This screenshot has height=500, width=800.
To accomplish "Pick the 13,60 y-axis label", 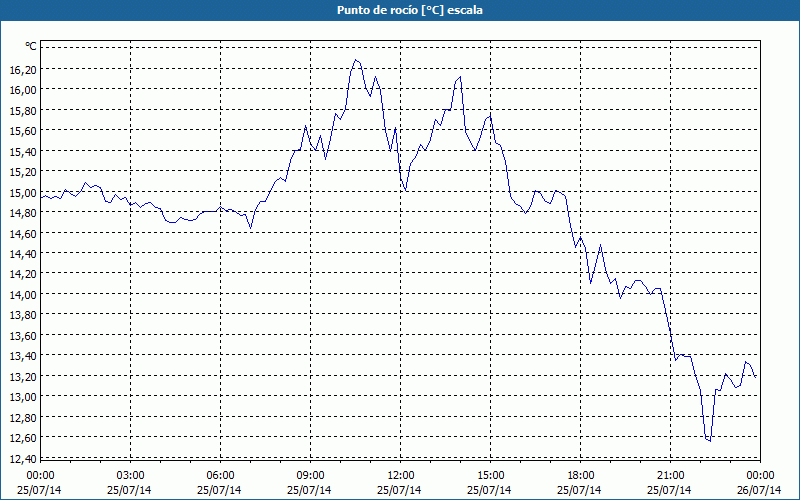I will pyautogui.click(x=23, y=335).
